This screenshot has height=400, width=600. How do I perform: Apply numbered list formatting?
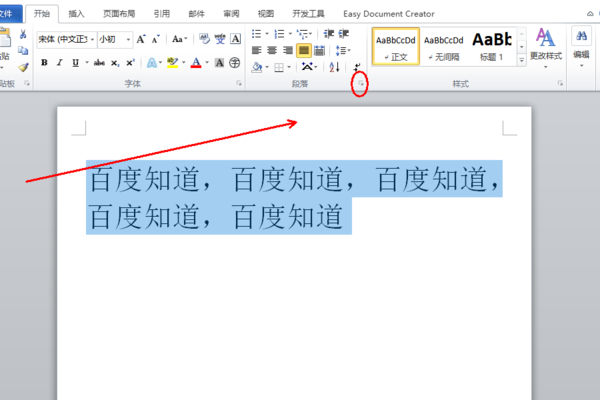[279, 34]
